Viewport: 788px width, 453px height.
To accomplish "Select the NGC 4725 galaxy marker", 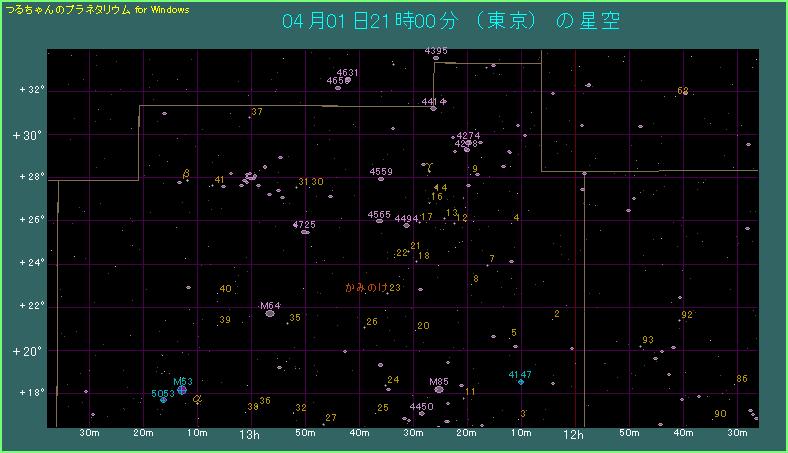I will click(x=305, y=232).
